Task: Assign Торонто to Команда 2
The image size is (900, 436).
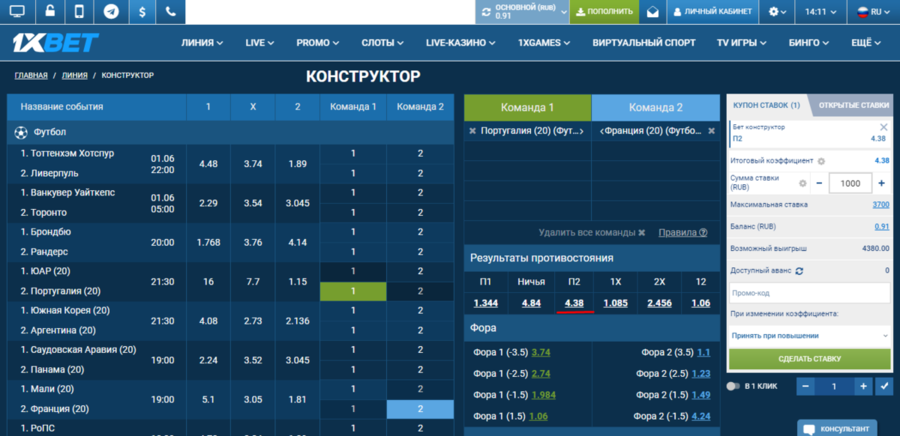Action: 420,212
